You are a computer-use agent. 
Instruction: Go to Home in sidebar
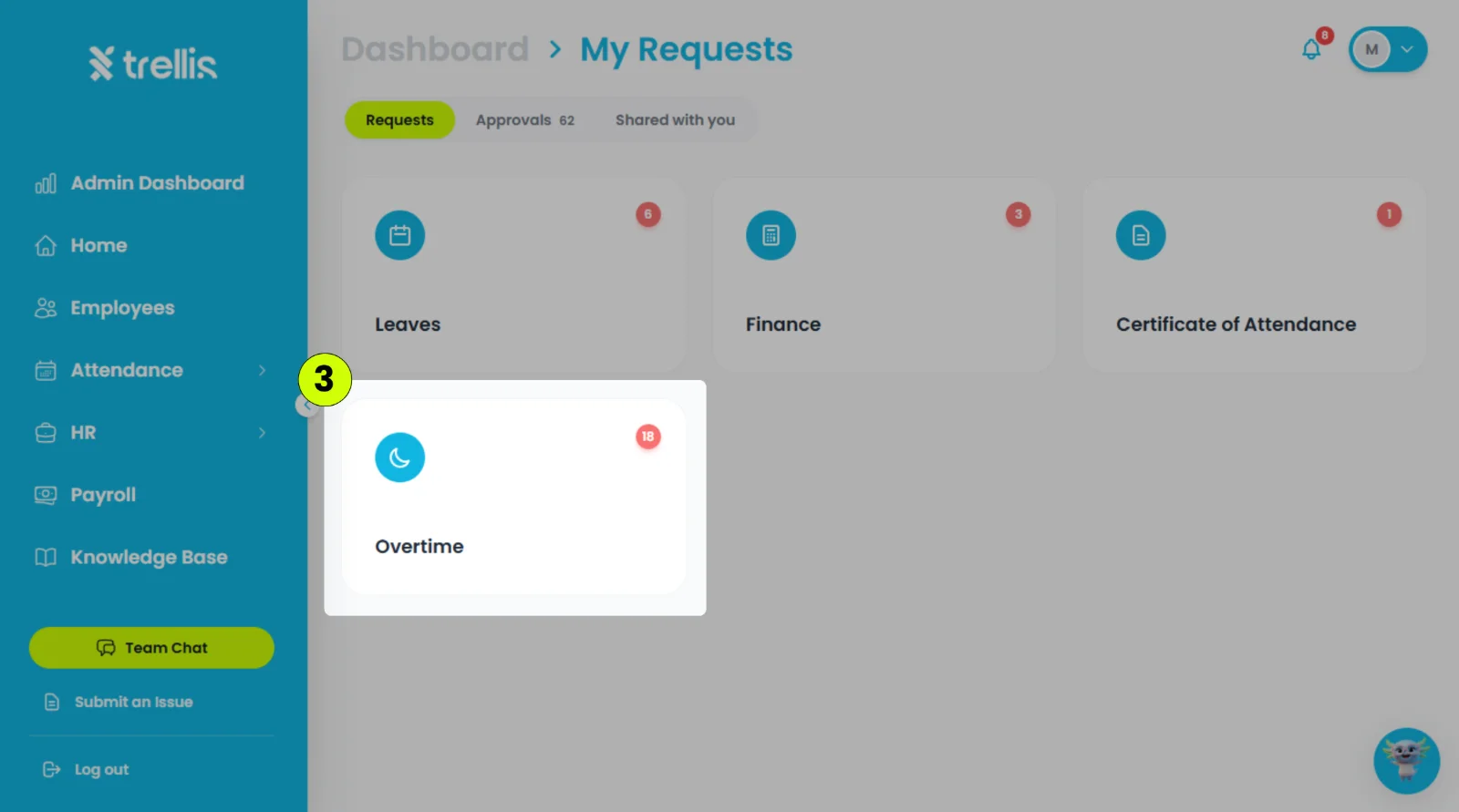click(98, 246)
